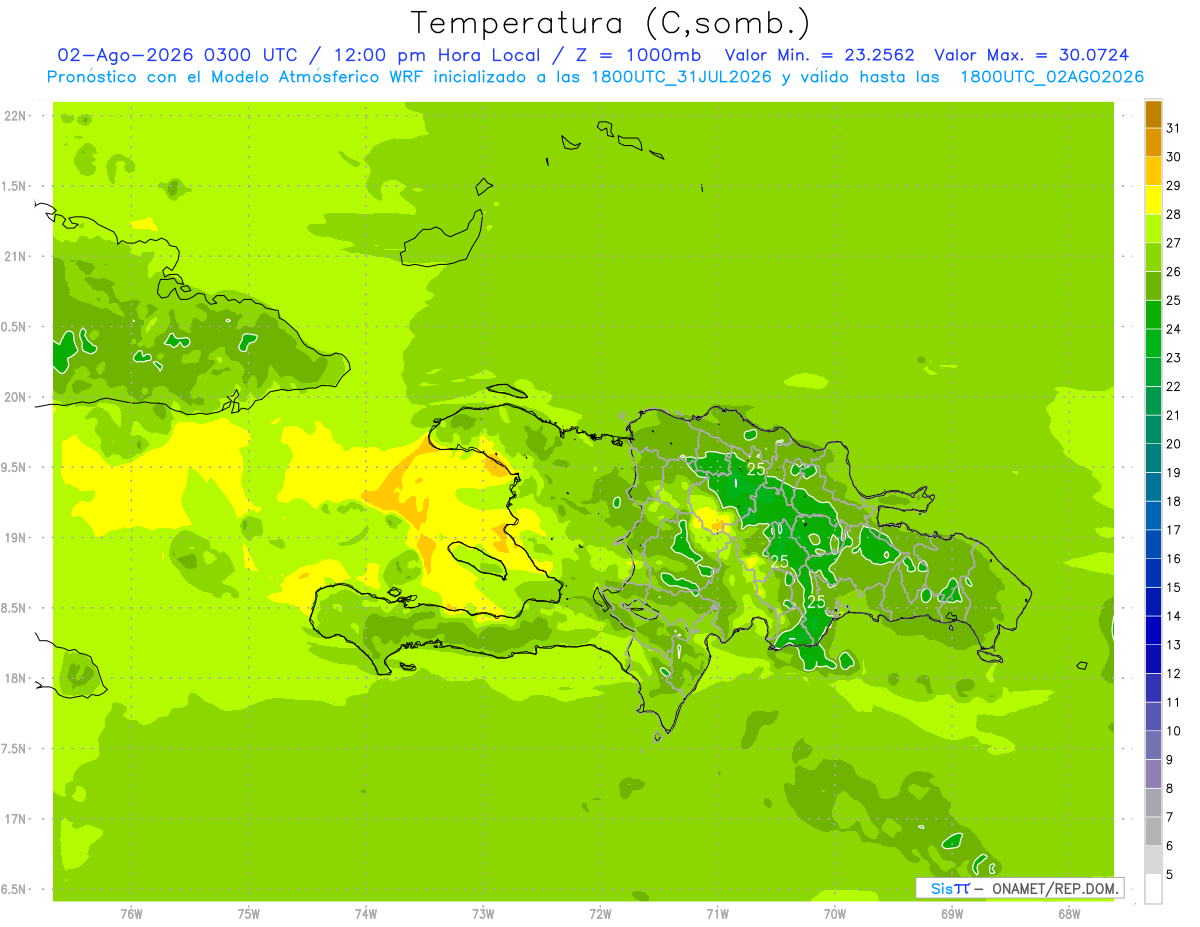The height and width of the screenshot is (927, 1200).
Task: Click the initialization time "1800UTC_31JUL2026"
Action: [x=680, y=77]
